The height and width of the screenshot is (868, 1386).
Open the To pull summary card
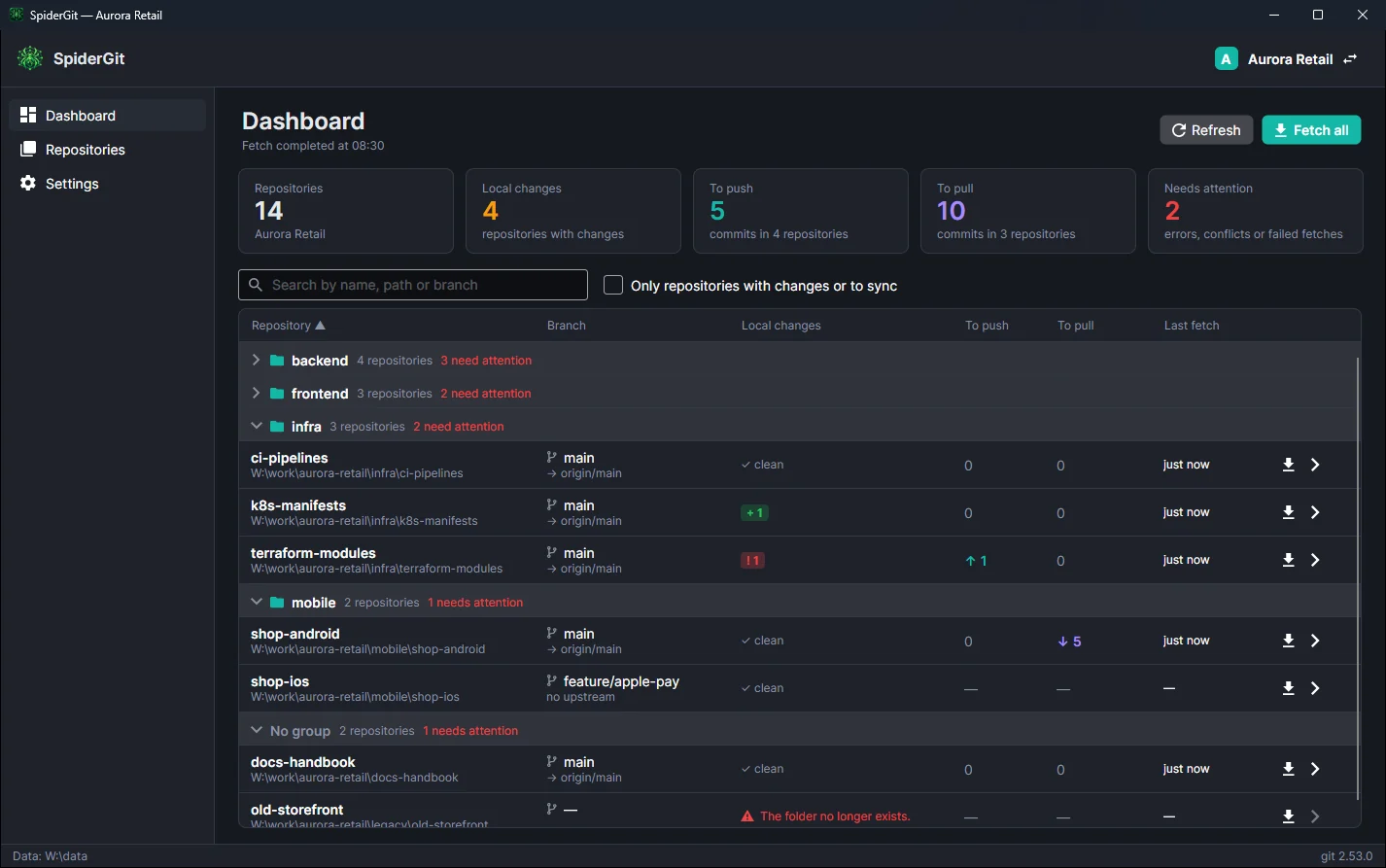(x=1028, y=211)
